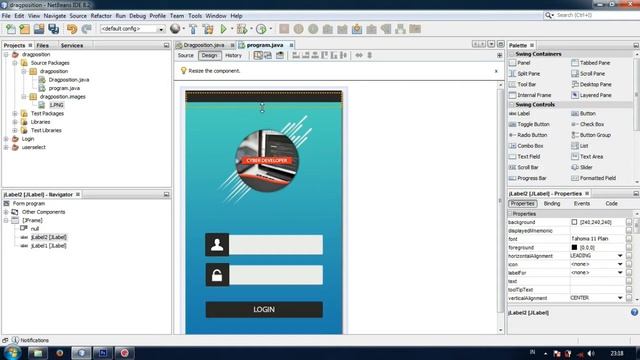
Task: Switch to the Files tab
Action: [x=42, y=45]
